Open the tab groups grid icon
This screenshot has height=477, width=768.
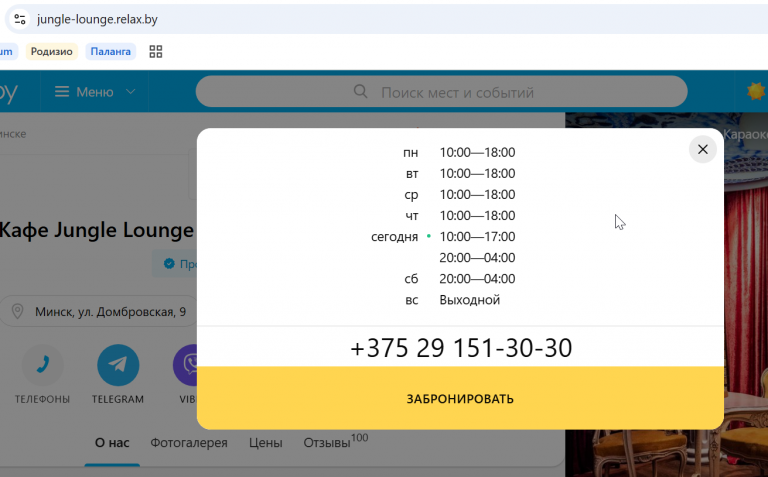[156, 51]
